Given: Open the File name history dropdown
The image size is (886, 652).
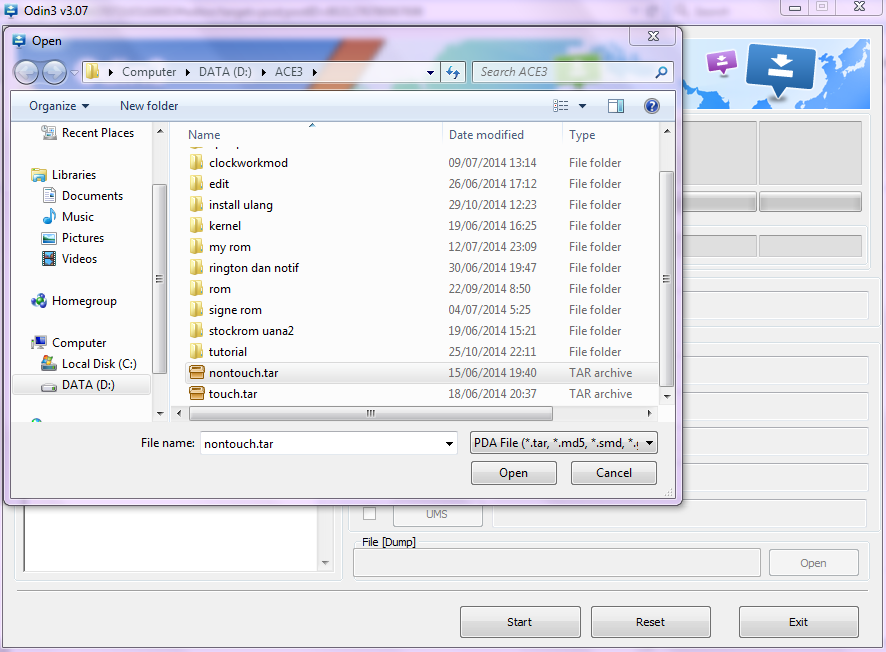Looking at the screenshot, I should [449, 444].
